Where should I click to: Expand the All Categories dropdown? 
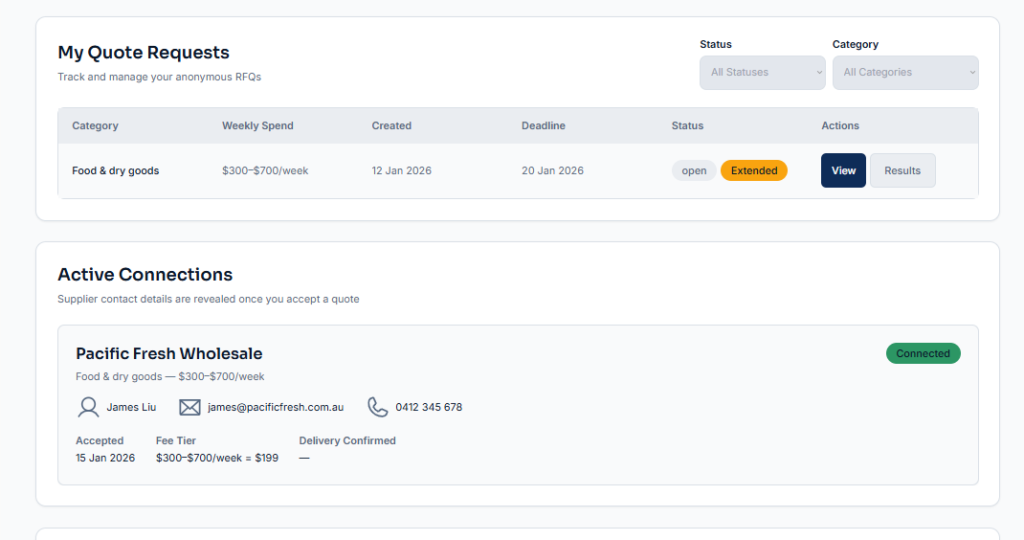[x=905, y=72]
